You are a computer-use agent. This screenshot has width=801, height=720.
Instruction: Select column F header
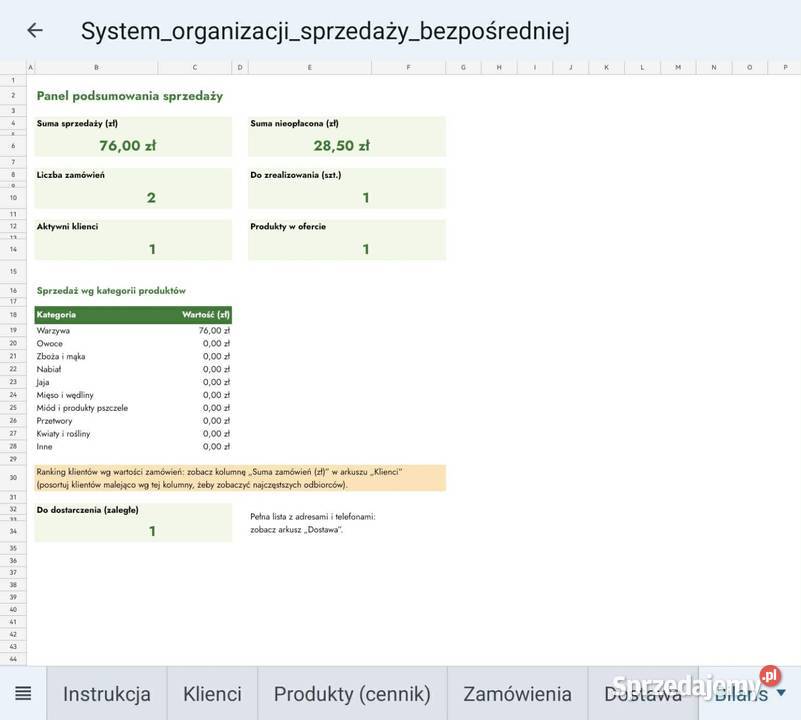pos(408,67)
